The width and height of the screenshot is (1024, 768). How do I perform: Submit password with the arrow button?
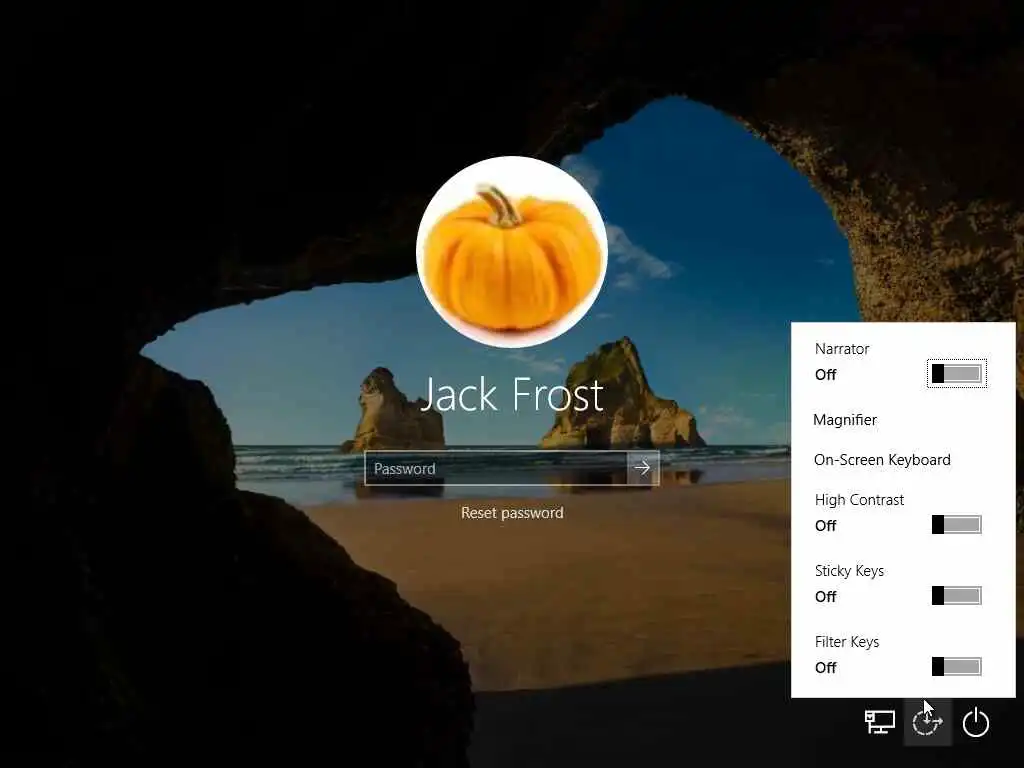(643, 468)
